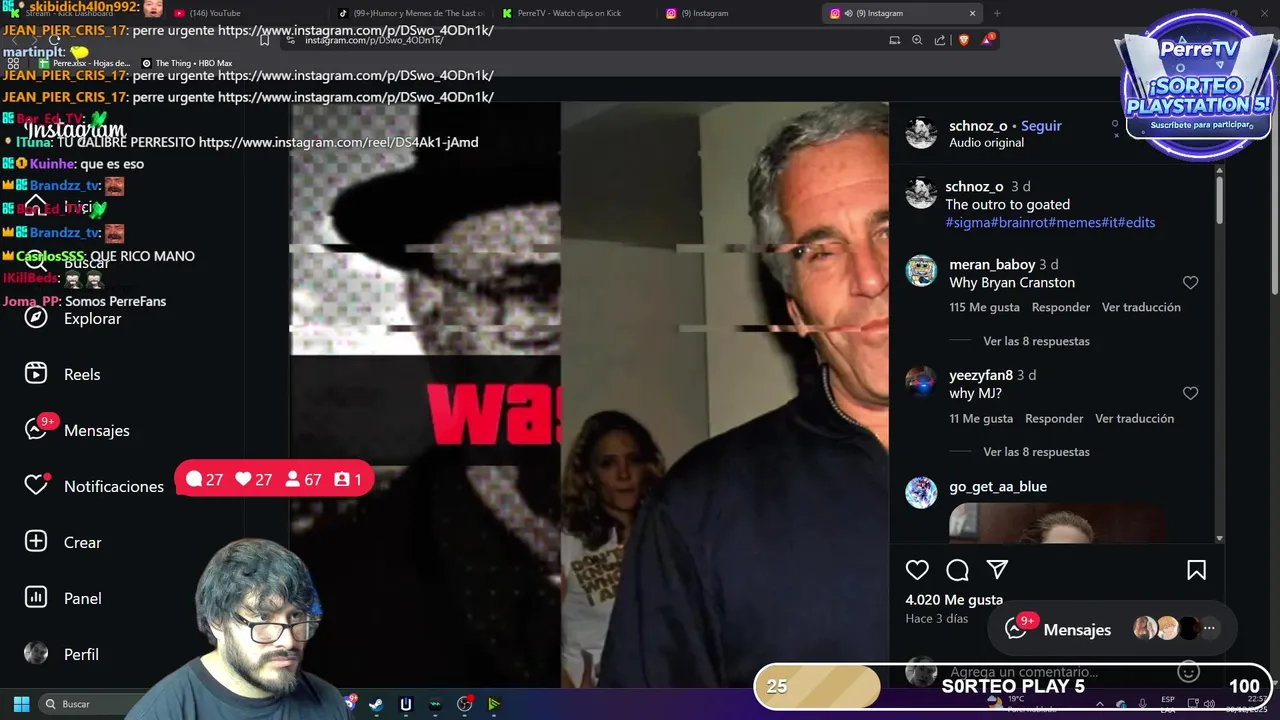This screenshot has height=720, width=1280.
Task: Open the Panel chart icon
Action: (36, 598)
